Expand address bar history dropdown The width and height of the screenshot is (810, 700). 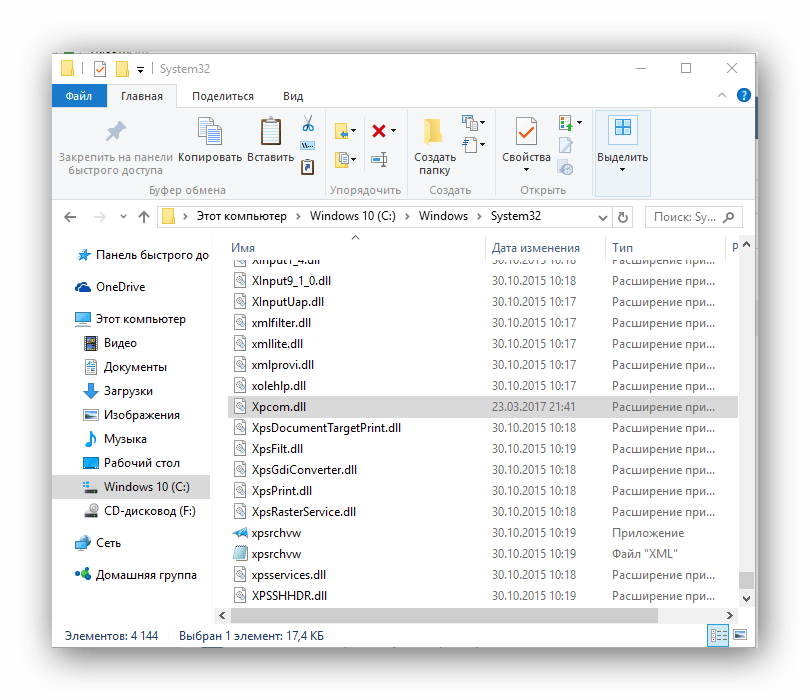click(x=602, y=217)
